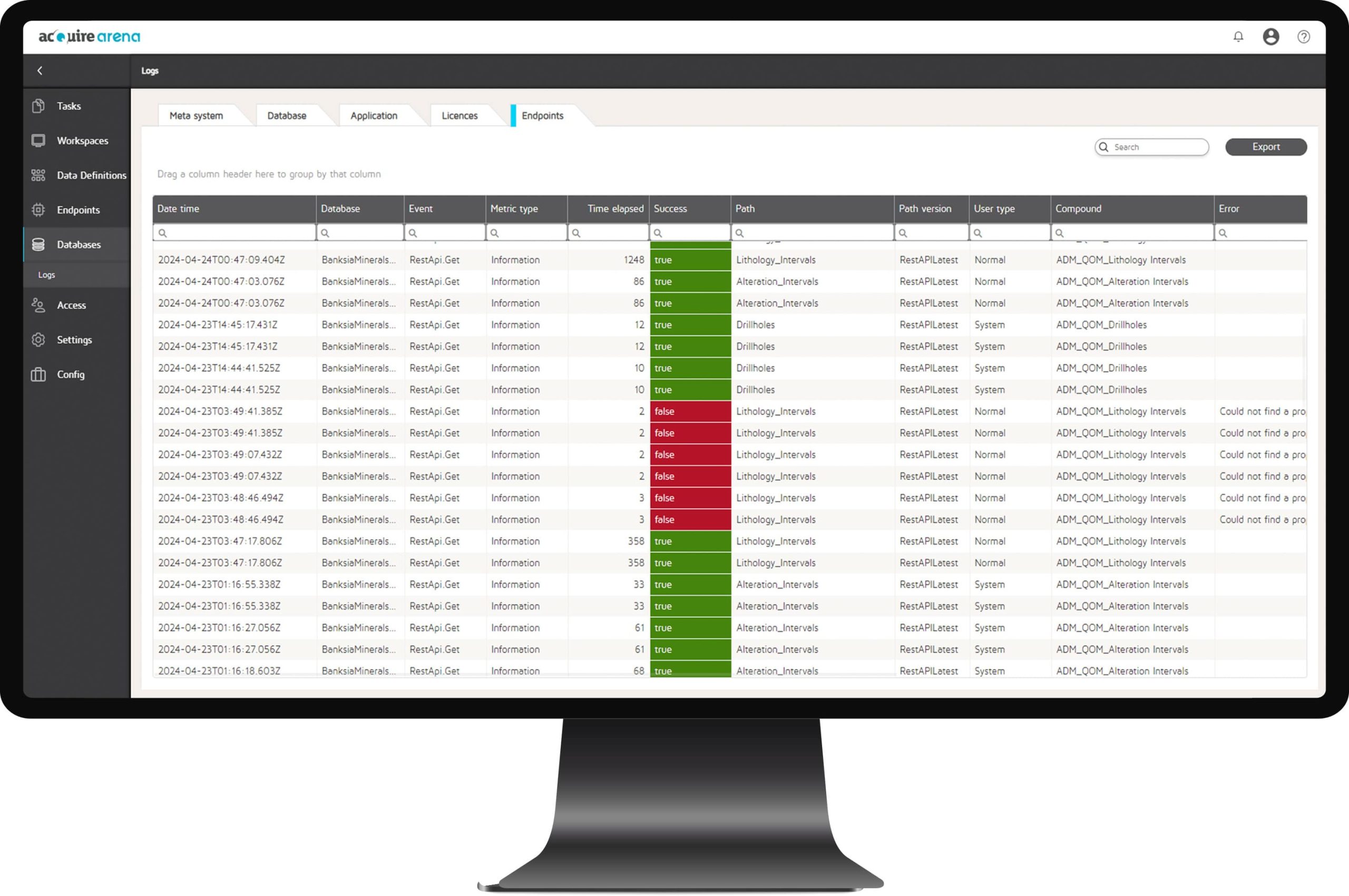
Task: Expand the Databases sidebar section
Action: coord(79,244)
